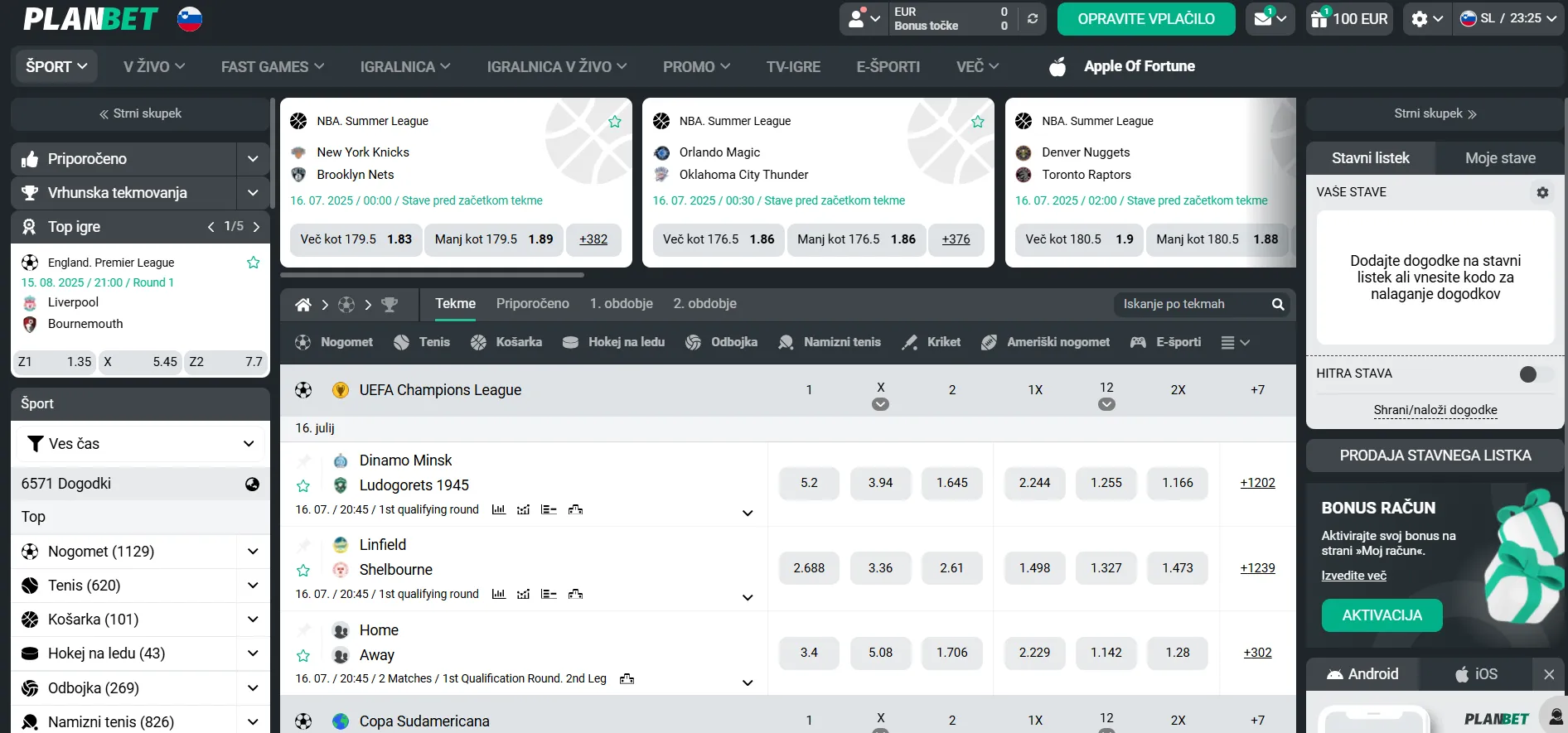Close the Android/iOS app panel

(1549, 674)
